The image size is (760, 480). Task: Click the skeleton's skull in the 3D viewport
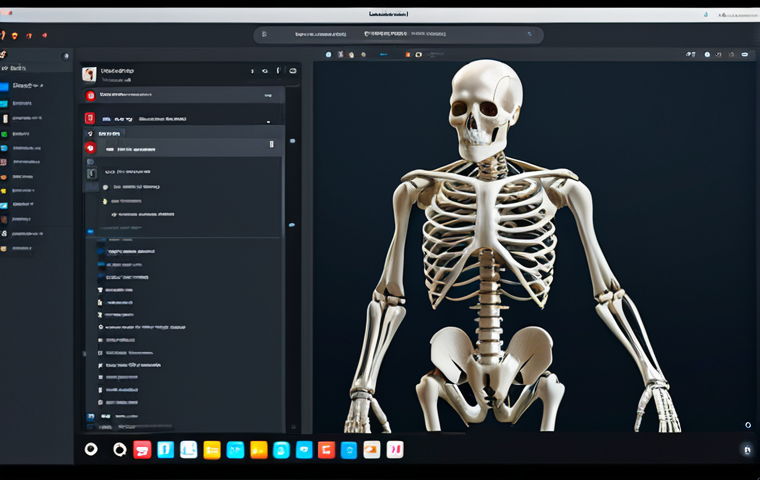click(x=486, y=109)
